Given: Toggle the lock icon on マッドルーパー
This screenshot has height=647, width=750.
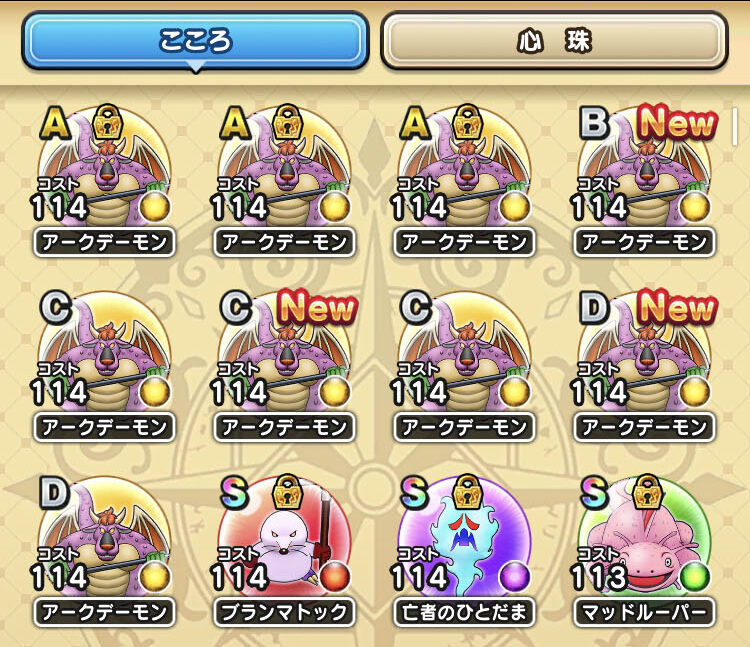Looking at the screenshot, I should click(648, 492).
